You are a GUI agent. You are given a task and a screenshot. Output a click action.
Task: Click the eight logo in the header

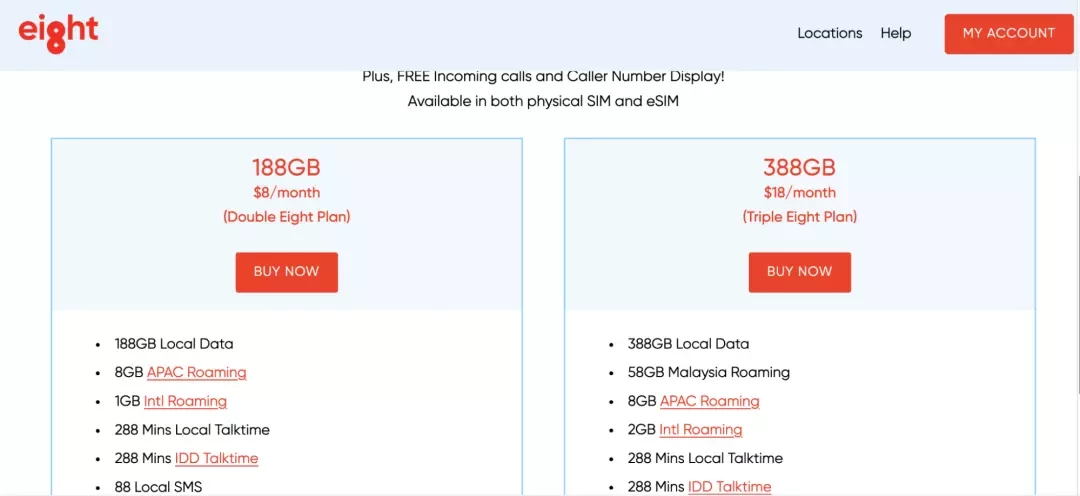(x=59, y=34)
